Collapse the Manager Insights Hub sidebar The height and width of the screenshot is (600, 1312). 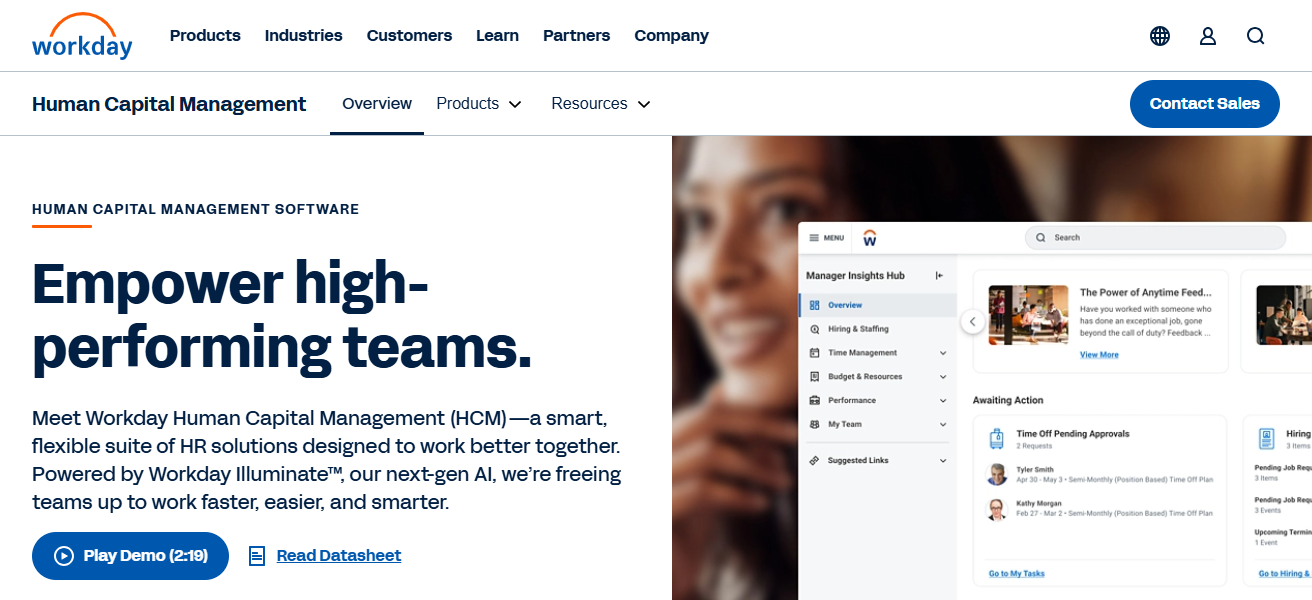click(x=939, y=276)
